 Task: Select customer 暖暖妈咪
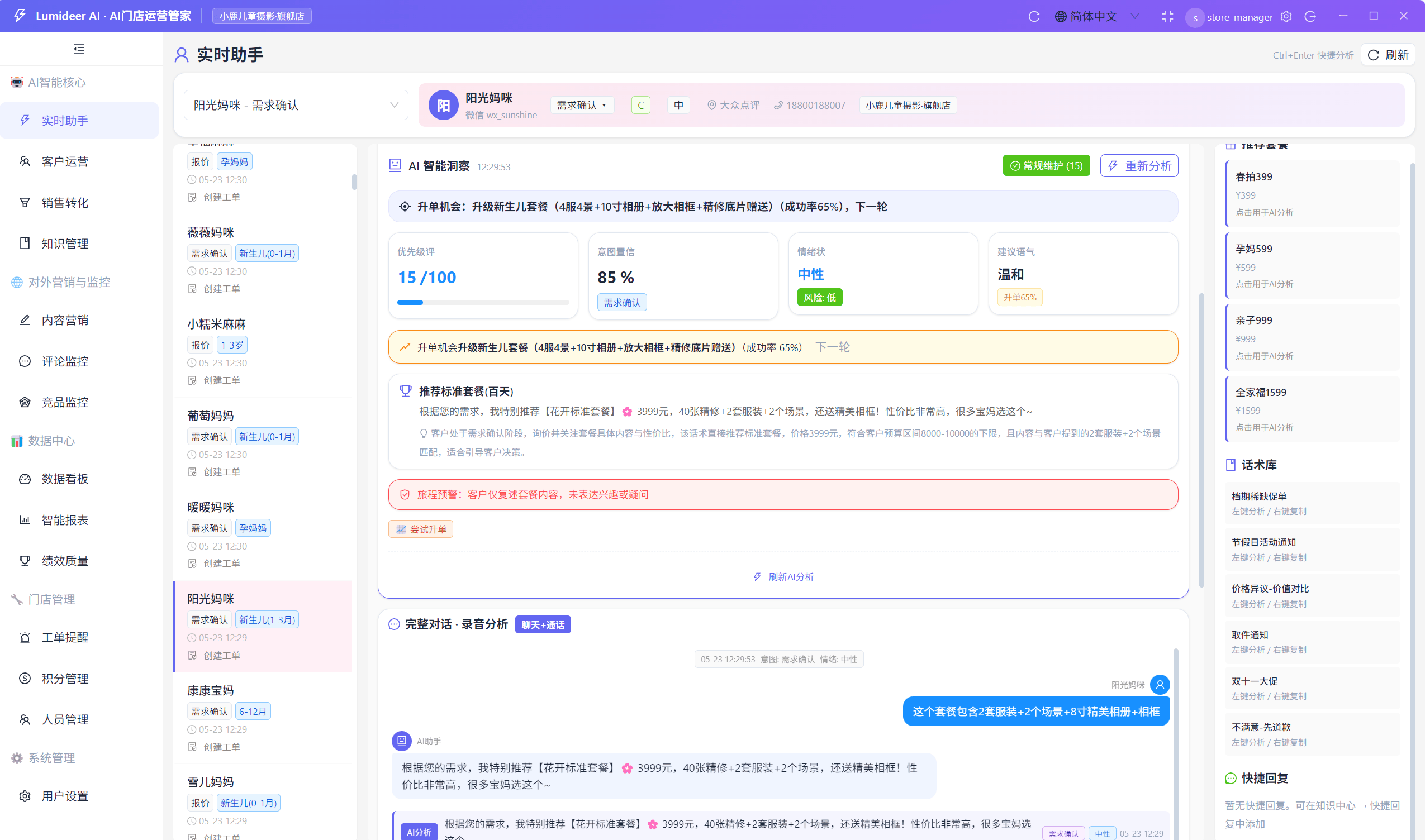coord(263,535)
